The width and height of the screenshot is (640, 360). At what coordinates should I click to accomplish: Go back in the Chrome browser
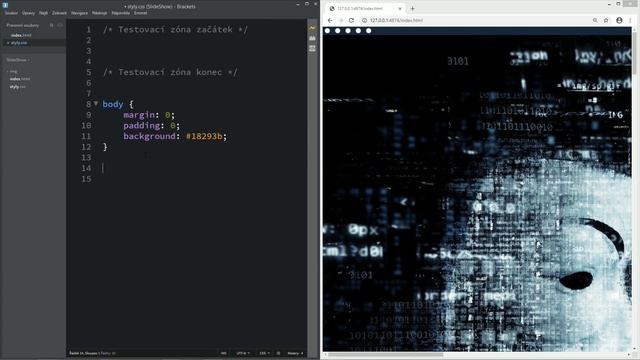tap(330, 20)
